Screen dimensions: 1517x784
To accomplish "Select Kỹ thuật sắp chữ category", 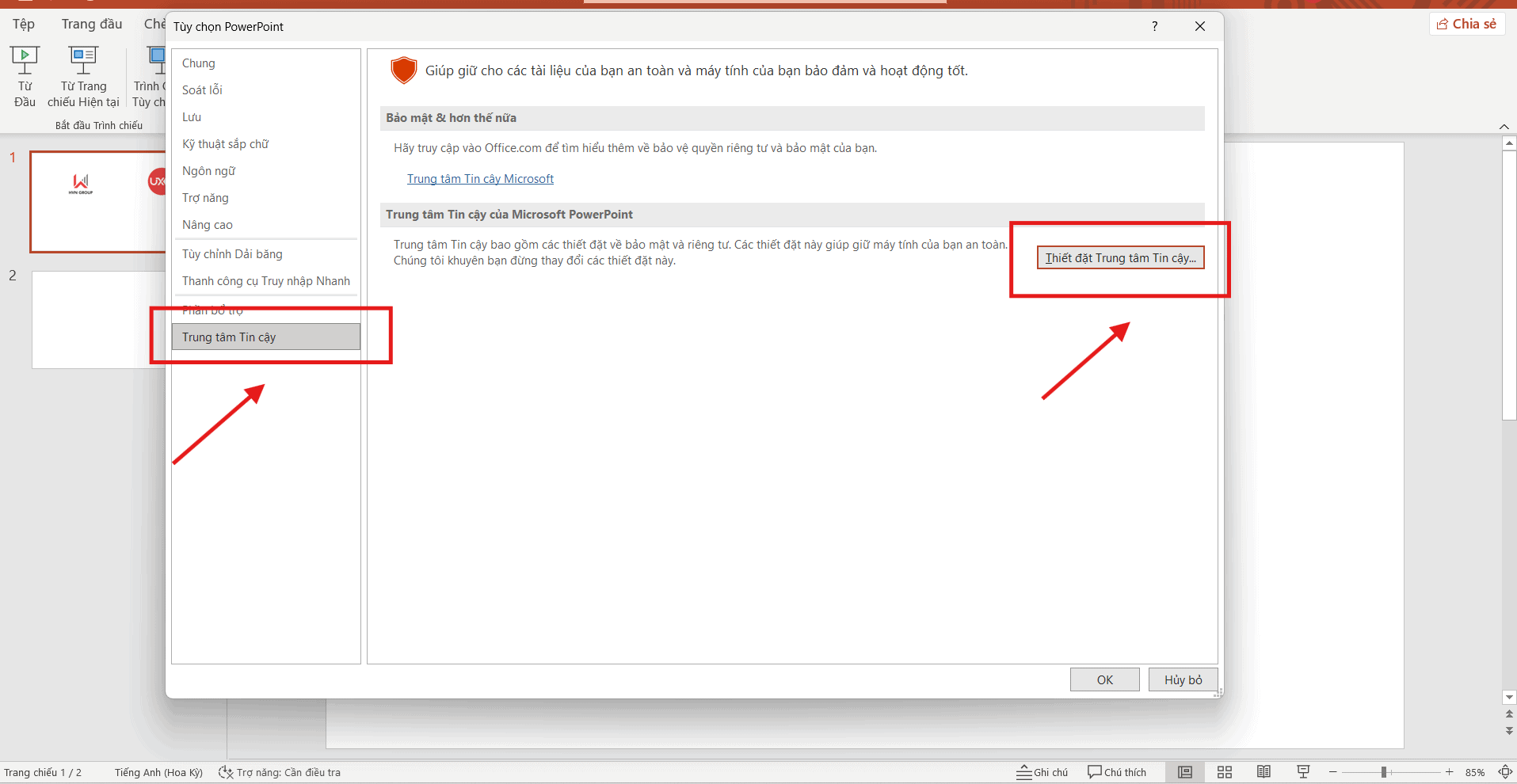I will [x=266, y=144].
